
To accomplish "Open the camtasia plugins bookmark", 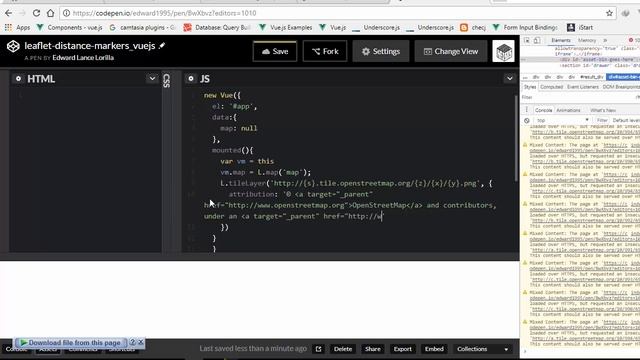I will 142,27.
